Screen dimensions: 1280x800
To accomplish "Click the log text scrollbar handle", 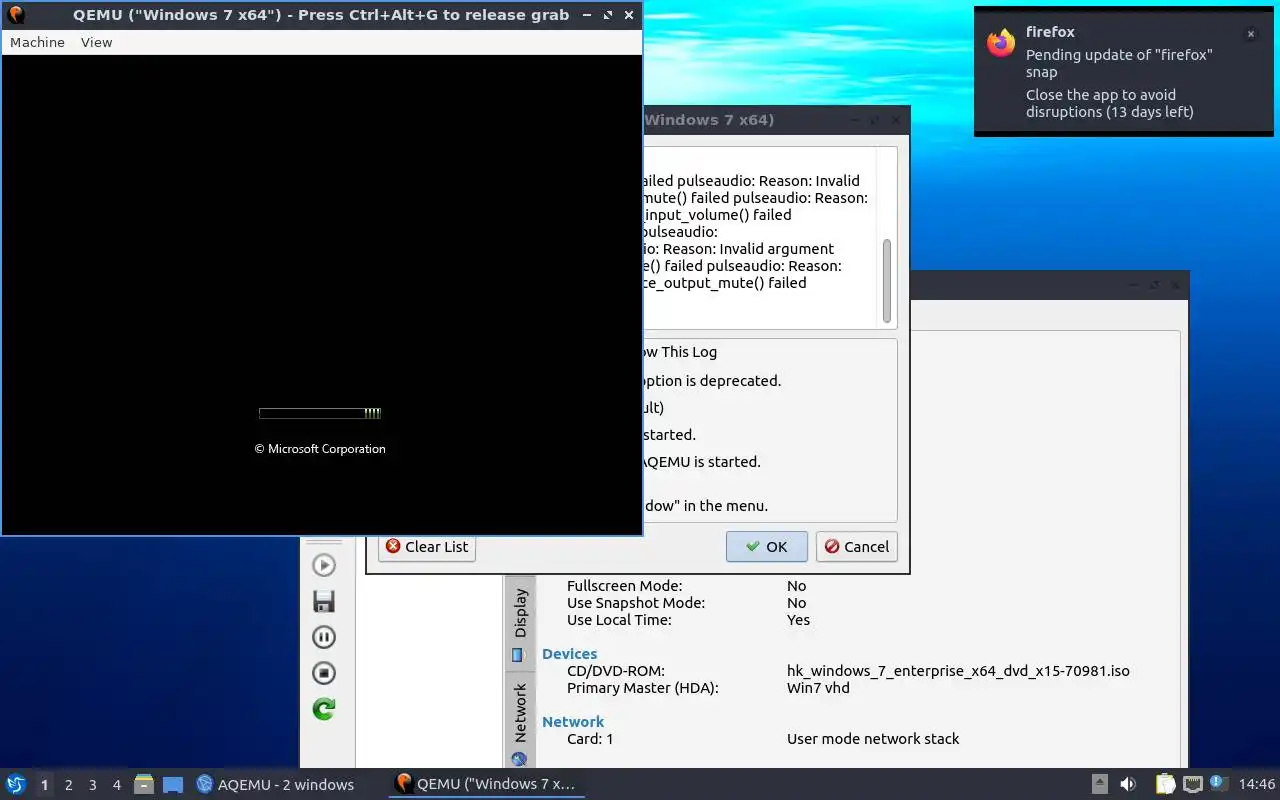I will (886, 280).
